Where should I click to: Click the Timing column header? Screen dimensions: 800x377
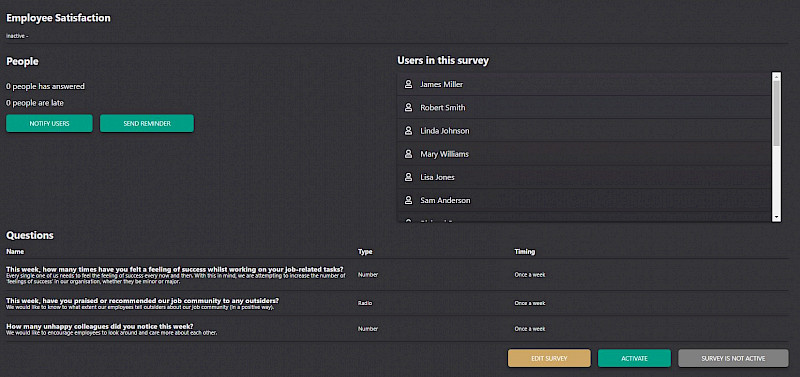tap(524, 252)
